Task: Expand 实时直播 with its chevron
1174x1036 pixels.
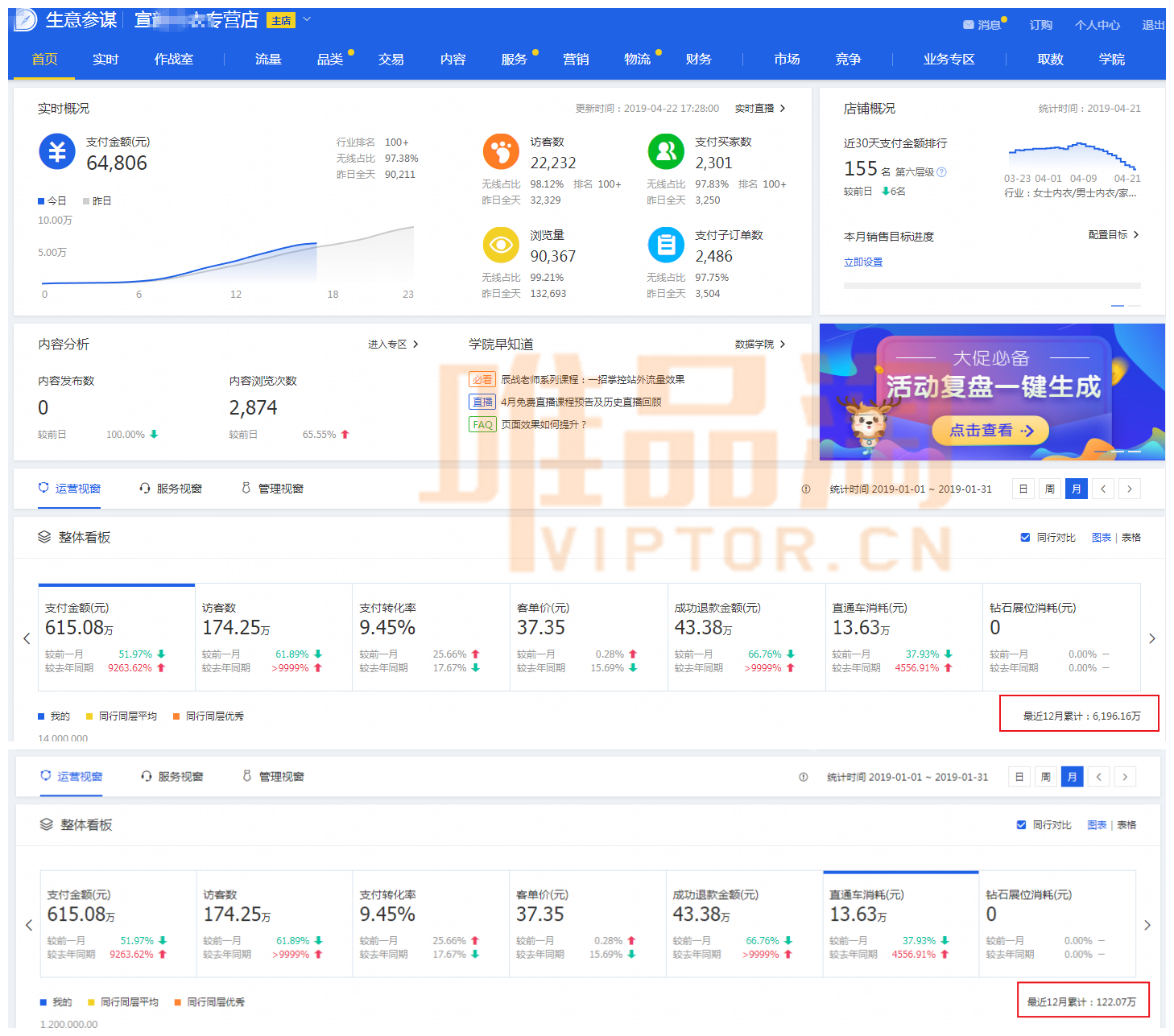Action: click(782, 109)
